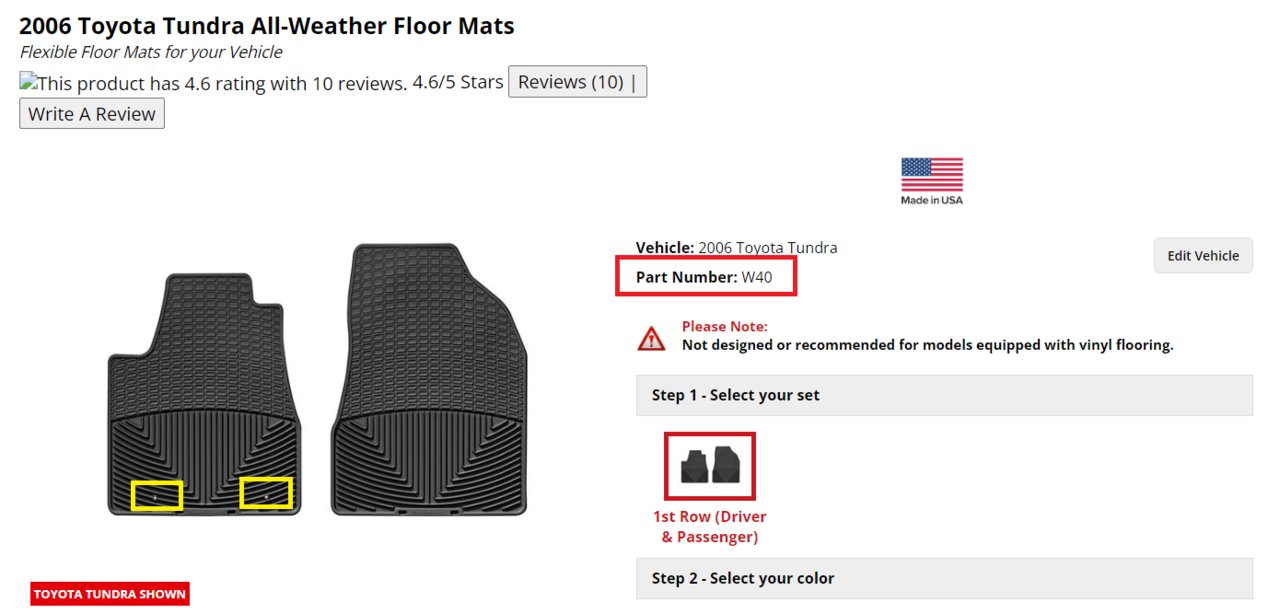This screenshot has width=1280, height=614.
Task: Open the Reviews (10) button
Action: click(577, 82)
